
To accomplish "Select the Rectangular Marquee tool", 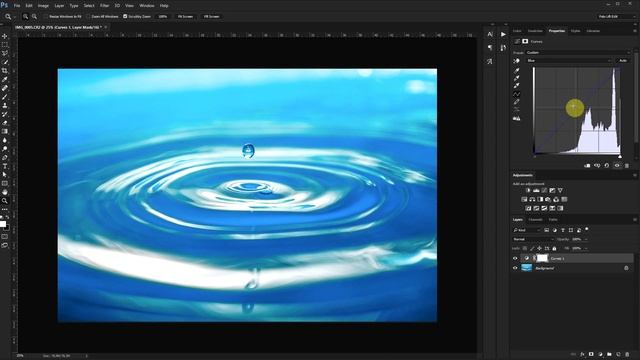I will pos(5,44).
